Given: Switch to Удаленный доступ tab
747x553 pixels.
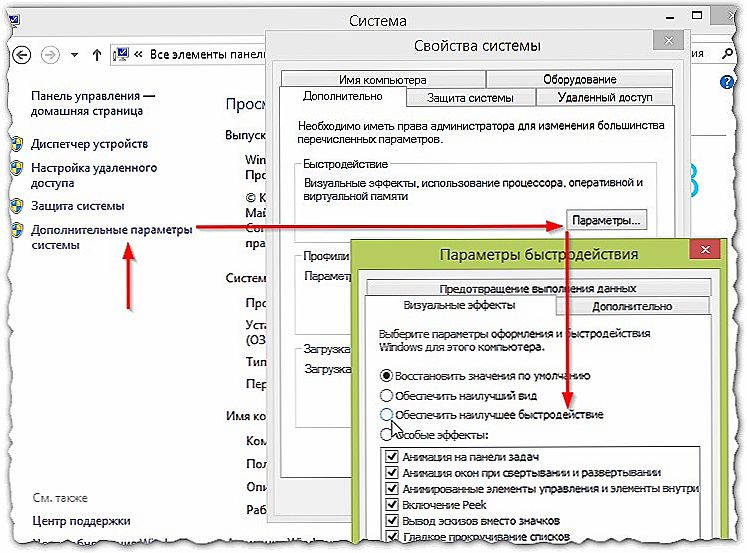Looking at the screenshot, I should point(605,97).
